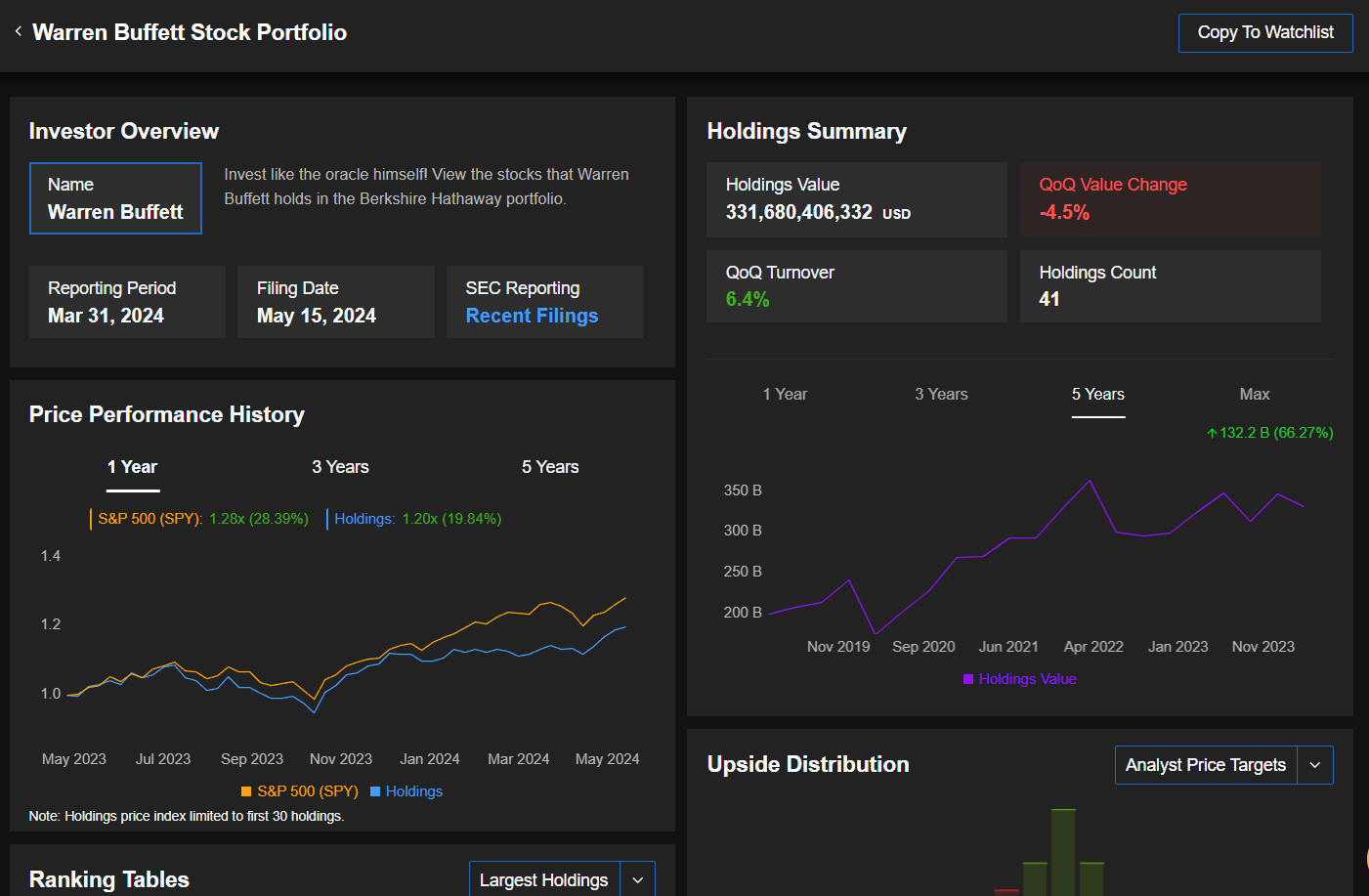
Task: Select the 5 Years holdings value tab
Action: point(1098,396)
